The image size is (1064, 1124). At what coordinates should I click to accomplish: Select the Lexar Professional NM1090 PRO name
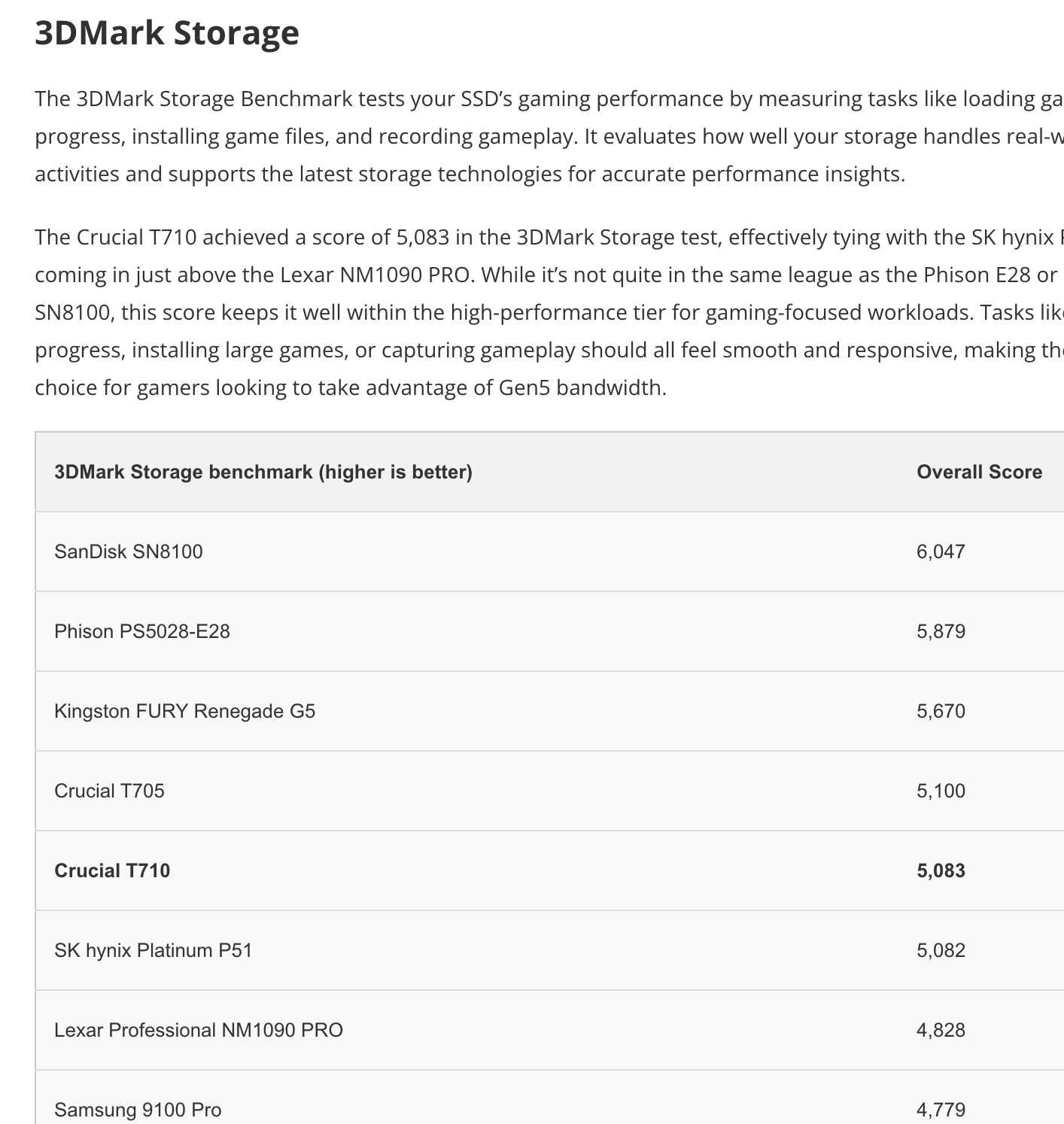(x=199, y=1030)
